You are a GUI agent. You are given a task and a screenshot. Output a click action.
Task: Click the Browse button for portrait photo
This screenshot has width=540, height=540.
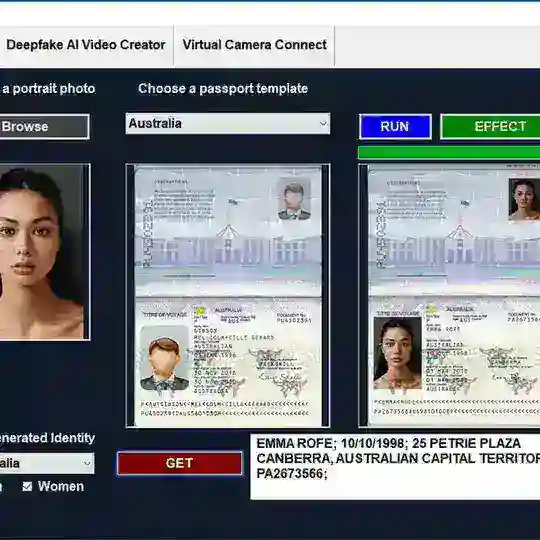44,127
